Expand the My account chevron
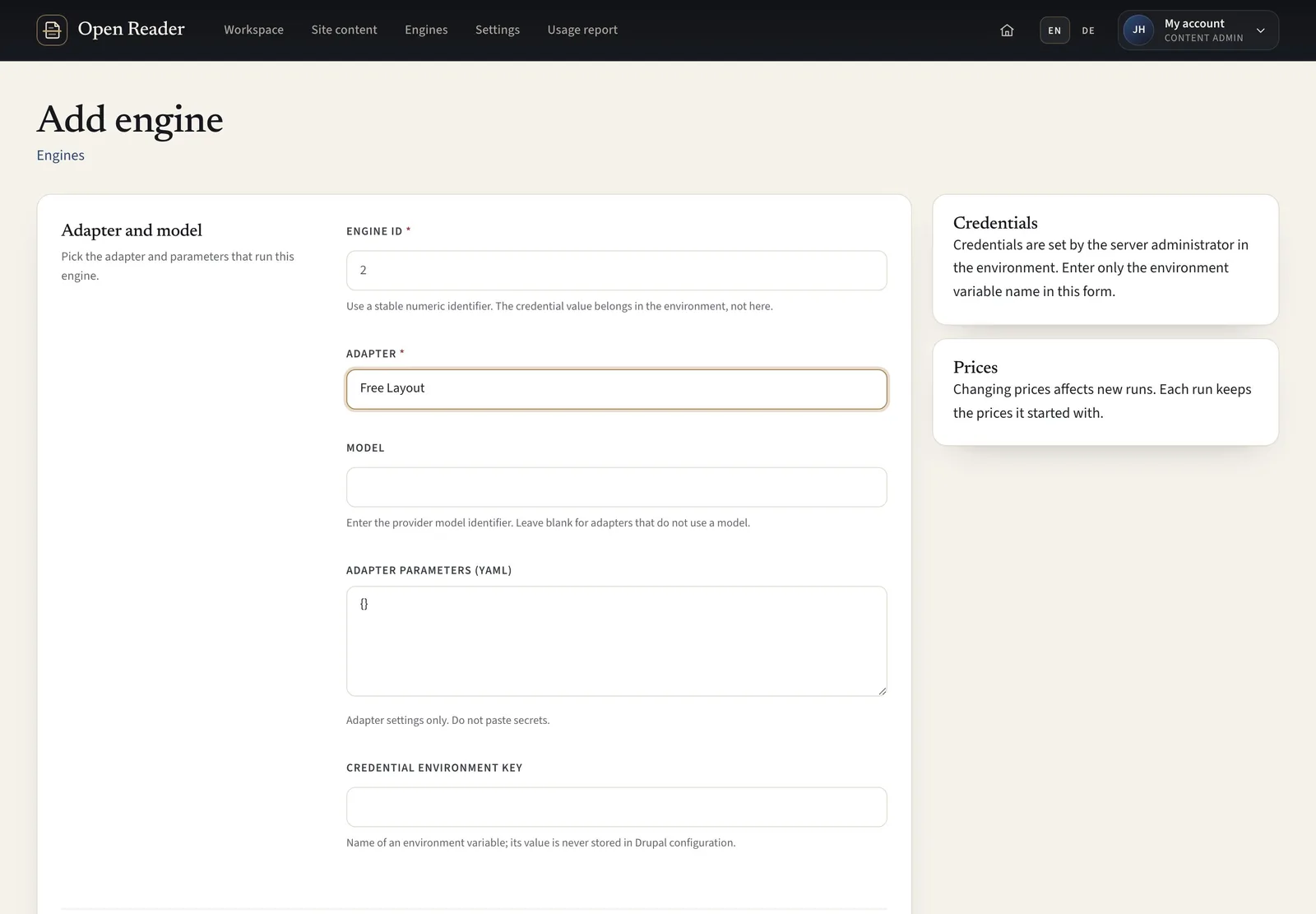The height and width of the screenshot is (914, 1316). click(1260, 30)
